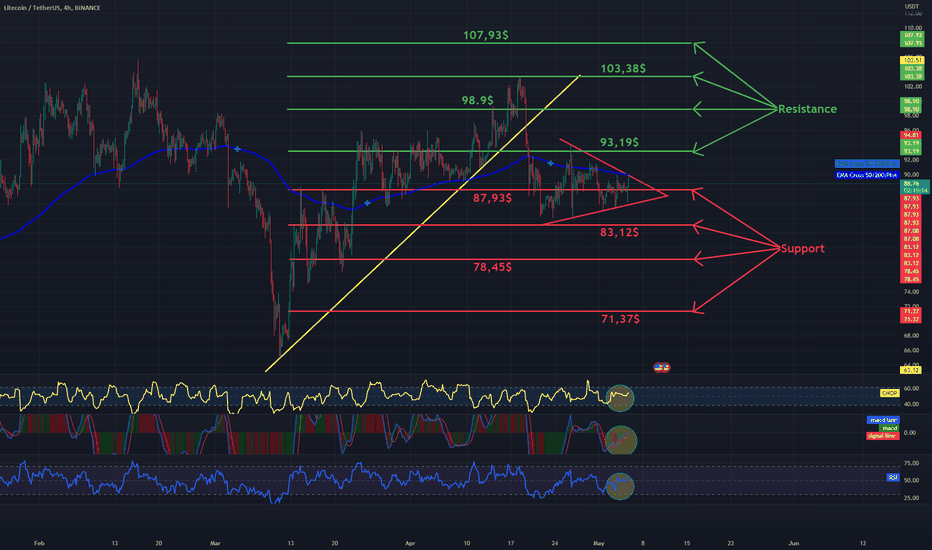Click date 24 on the time axis
Image resolution: width=932 pixels, height=550 pixels.
click(555, 543)
